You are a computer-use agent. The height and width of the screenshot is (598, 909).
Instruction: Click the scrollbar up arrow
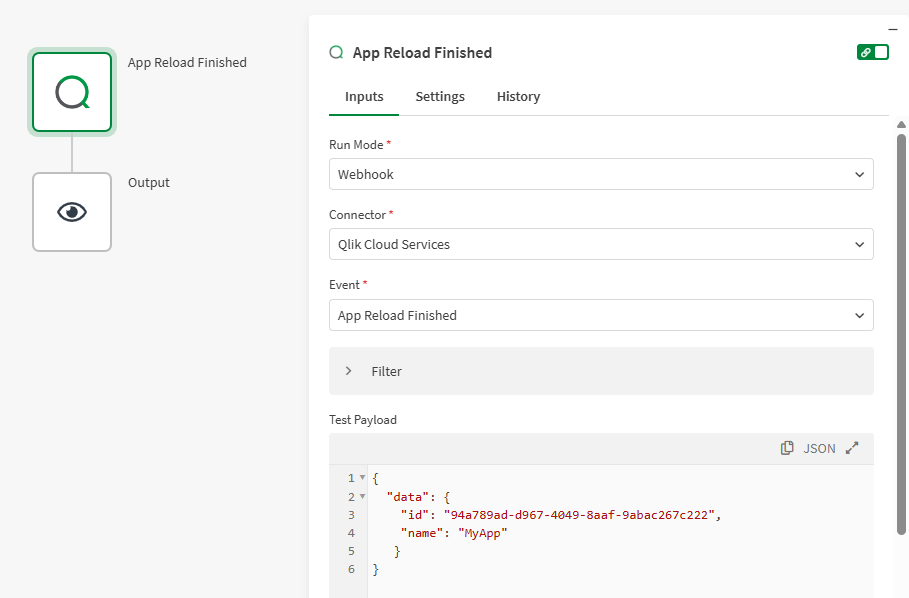901,124
